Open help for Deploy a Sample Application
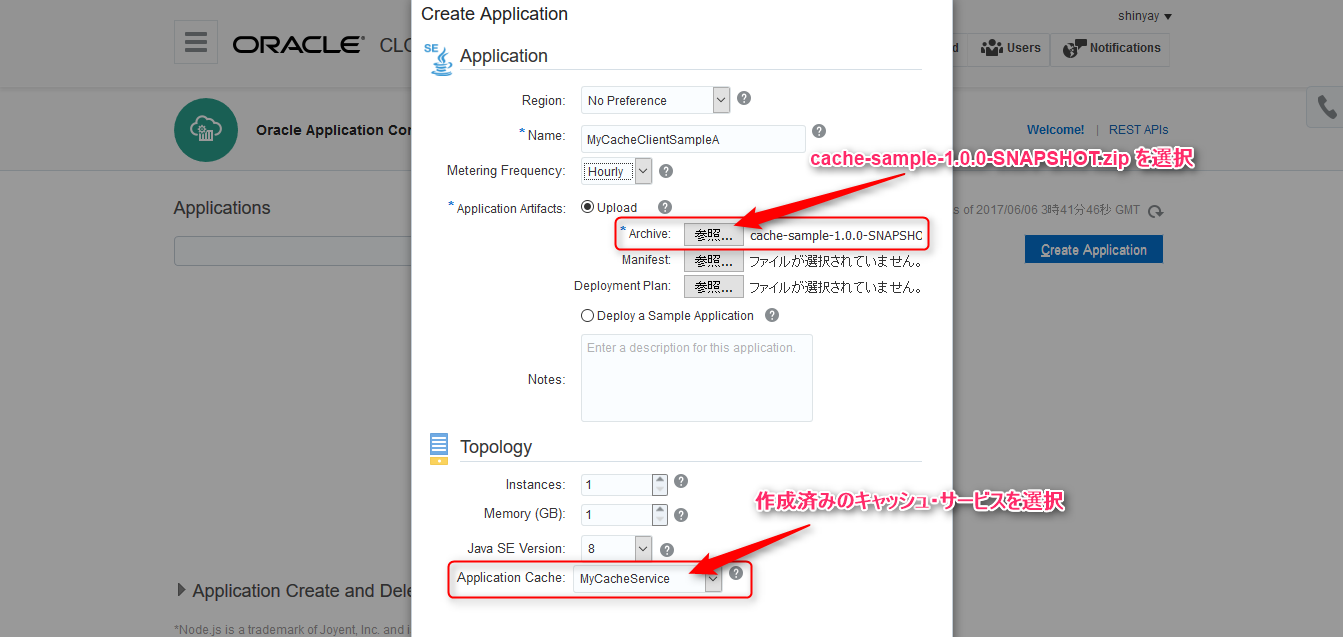1343x637 pixels. [772, 315]
